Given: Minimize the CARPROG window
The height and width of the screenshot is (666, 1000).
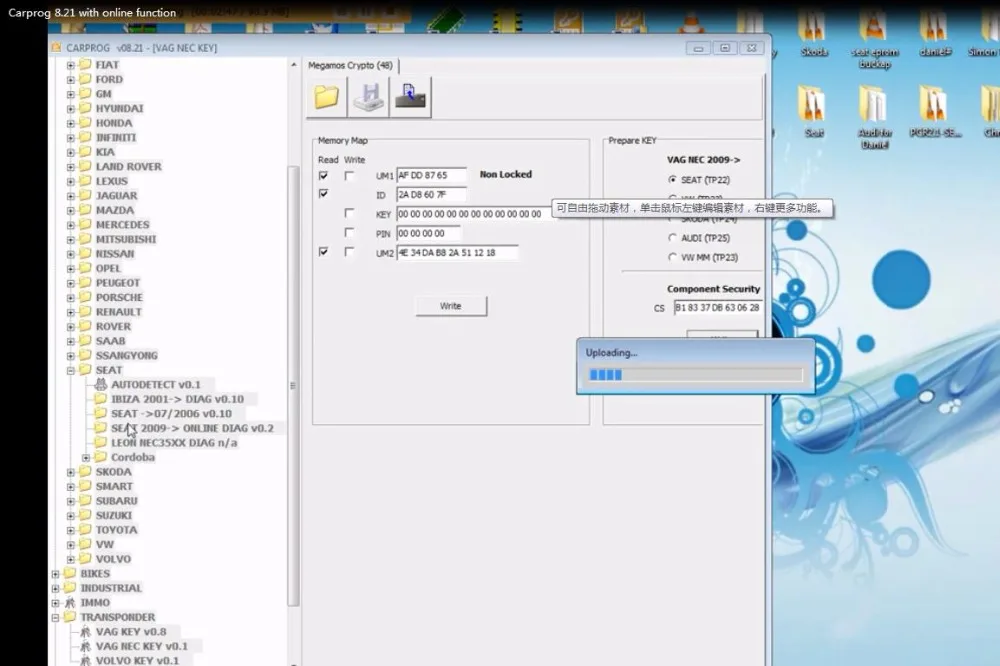Looking at the screenshot, I should point(698,48).
